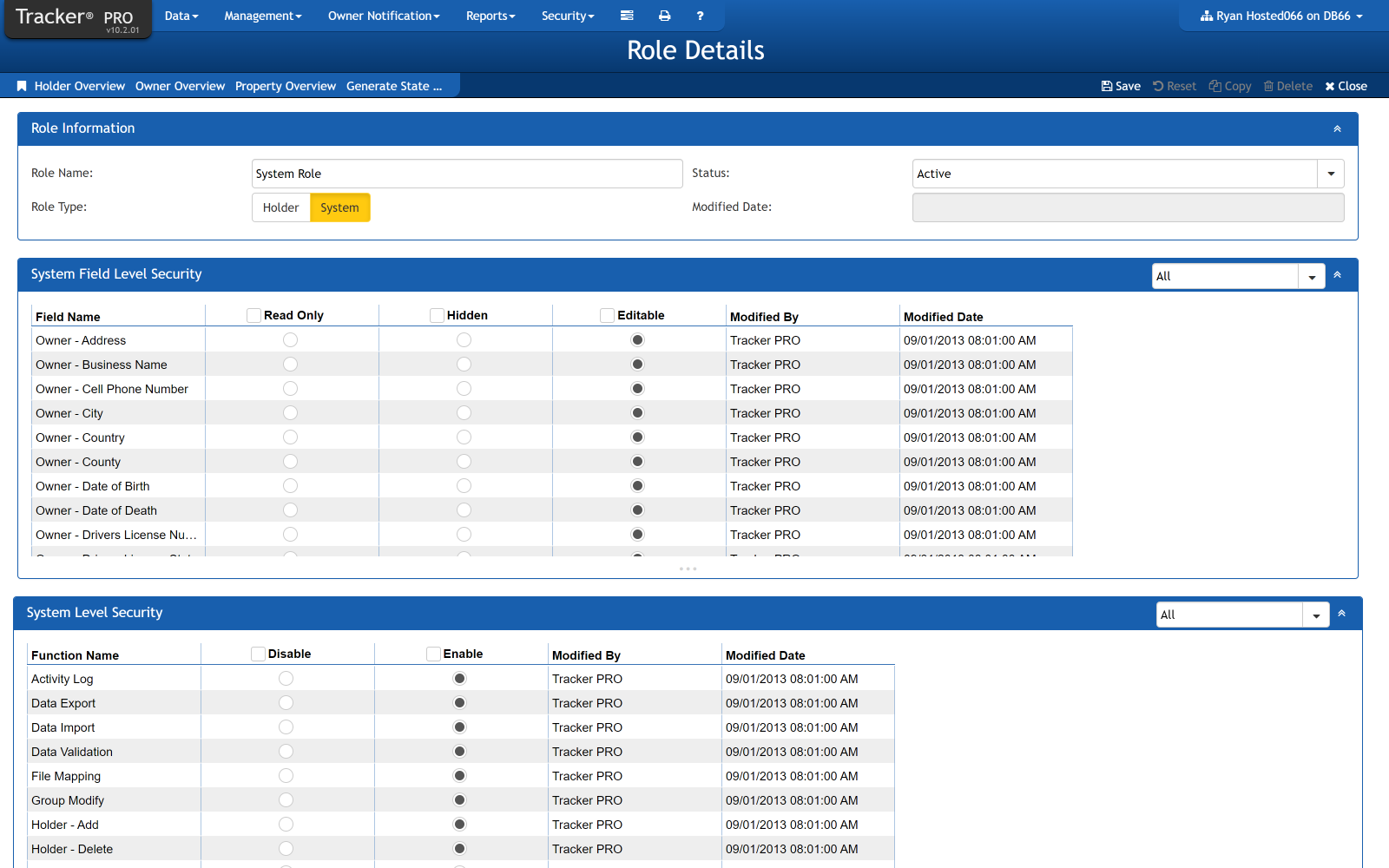The height and width of the screenshot is (868, 1389).
Task: Select the Hidden radio button for Owner - City
Action: tap(464, 412)
